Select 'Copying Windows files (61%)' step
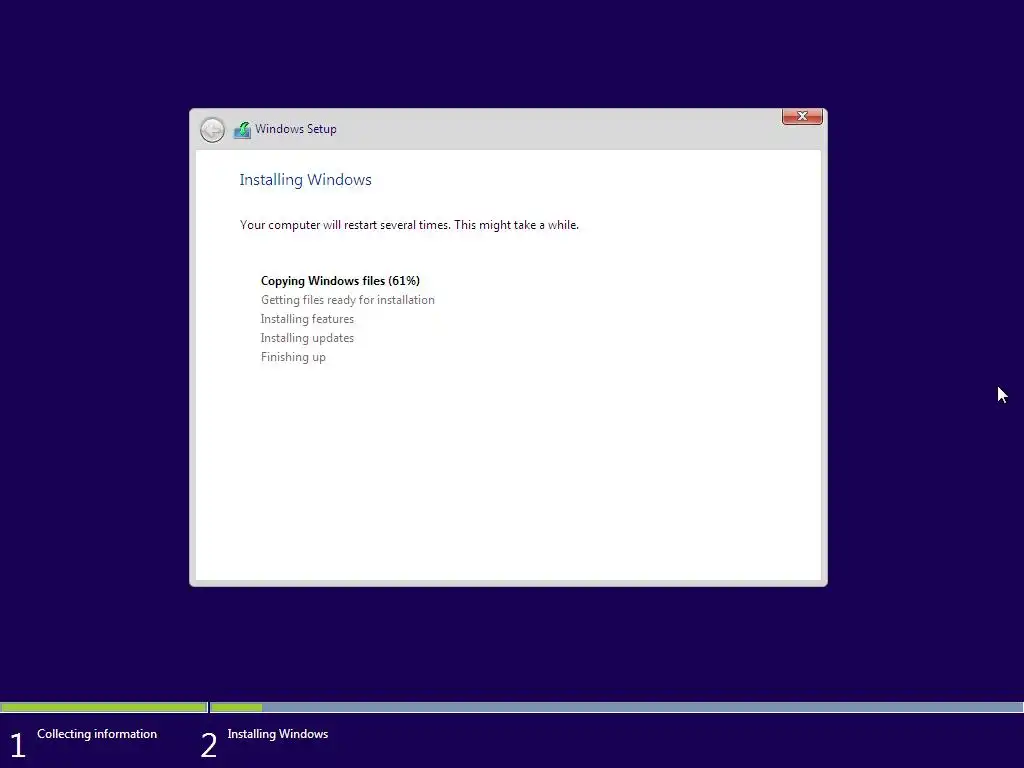This screenshot has height=768, width=1024. (x=340, y=281)
